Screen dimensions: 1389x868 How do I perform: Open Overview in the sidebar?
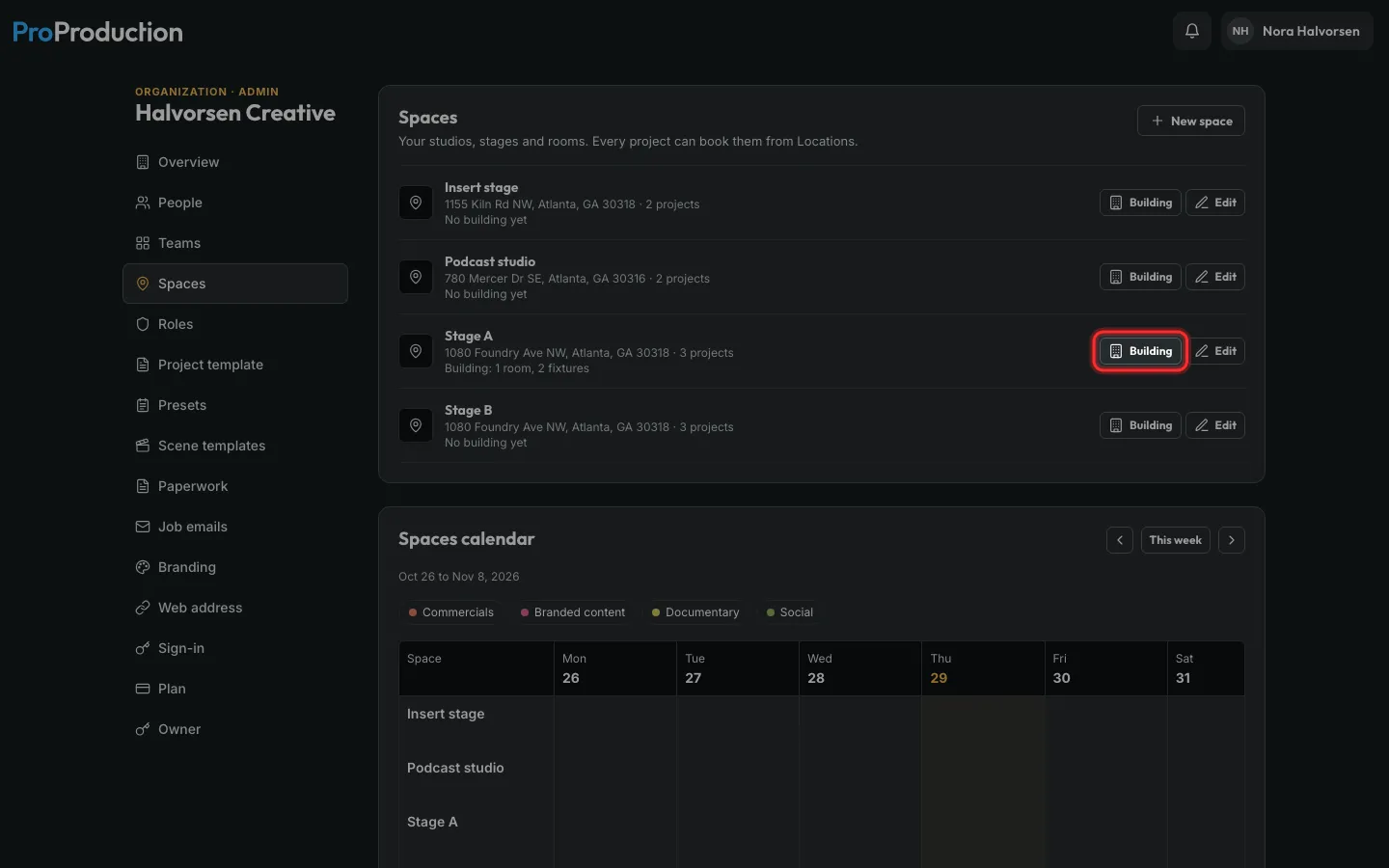(x=235, y=162)
